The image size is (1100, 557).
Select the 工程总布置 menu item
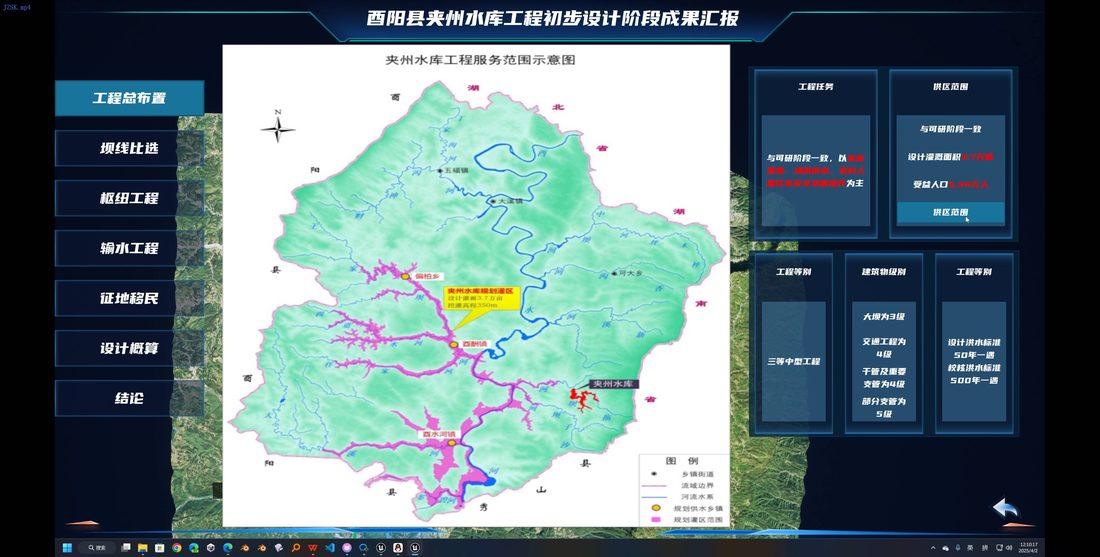pos(129,98)
